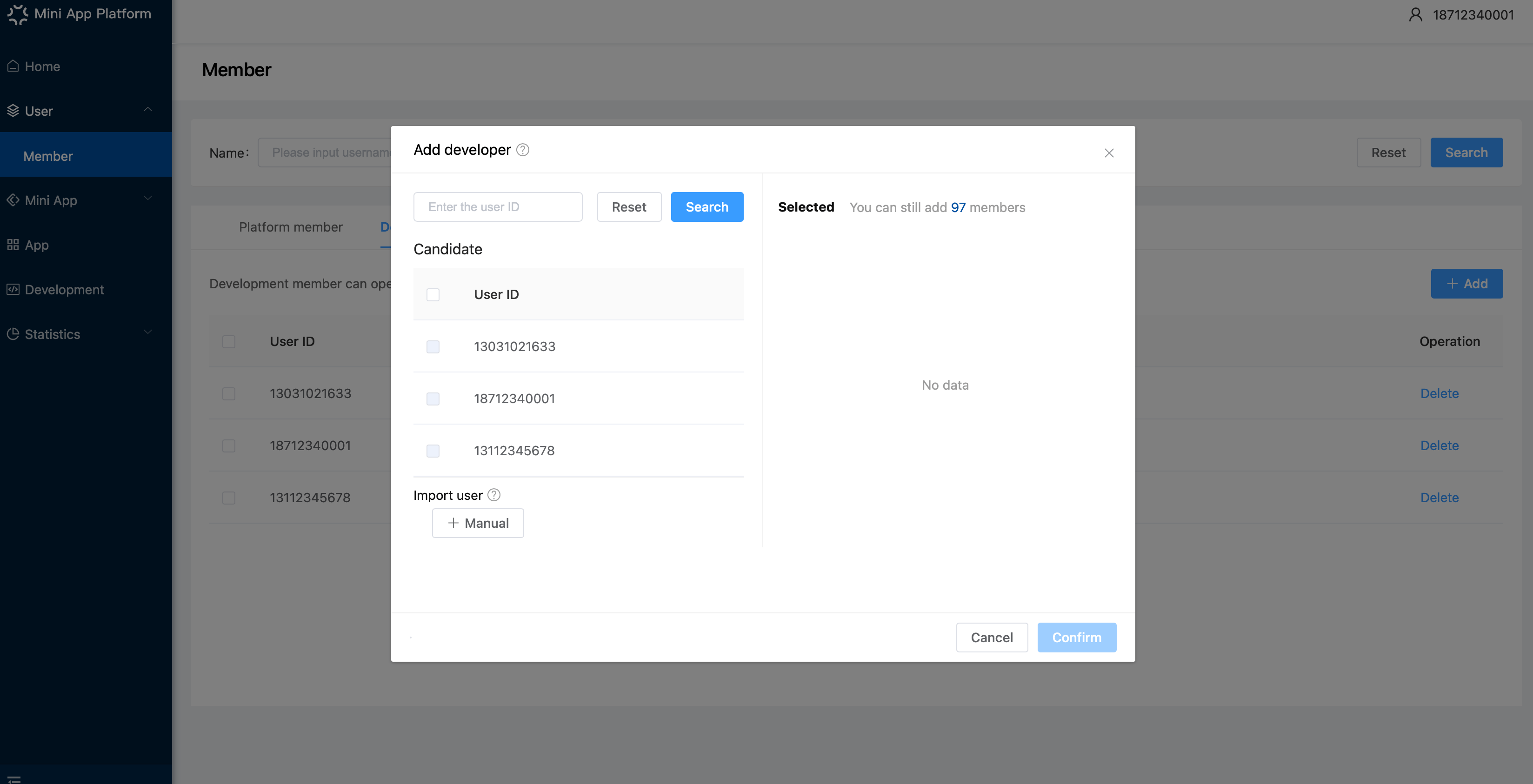Focus the Name username input field
Image resolution: width=1533 pixels, height=784 pixels.
324,153
